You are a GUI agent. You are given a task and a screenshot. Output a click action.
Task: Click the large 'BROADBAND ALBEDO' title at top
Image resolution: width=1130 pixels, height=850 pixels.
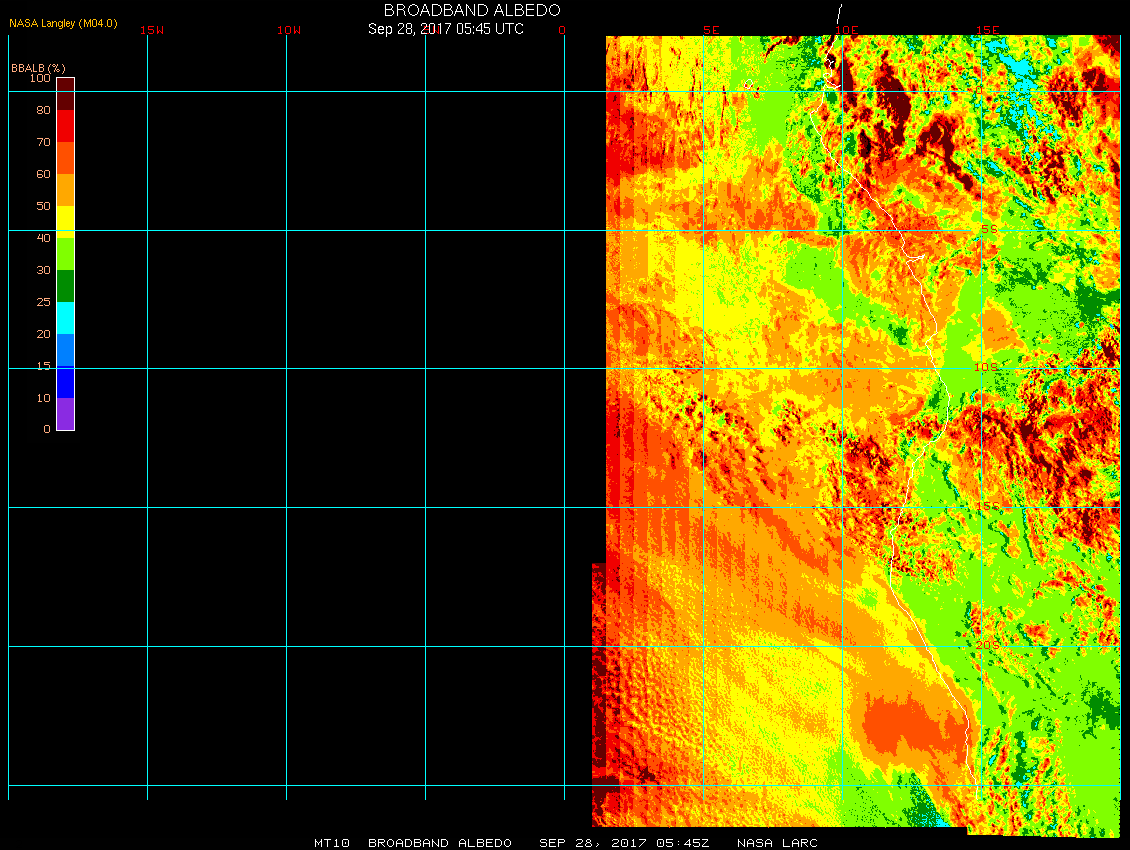point(472,10)
